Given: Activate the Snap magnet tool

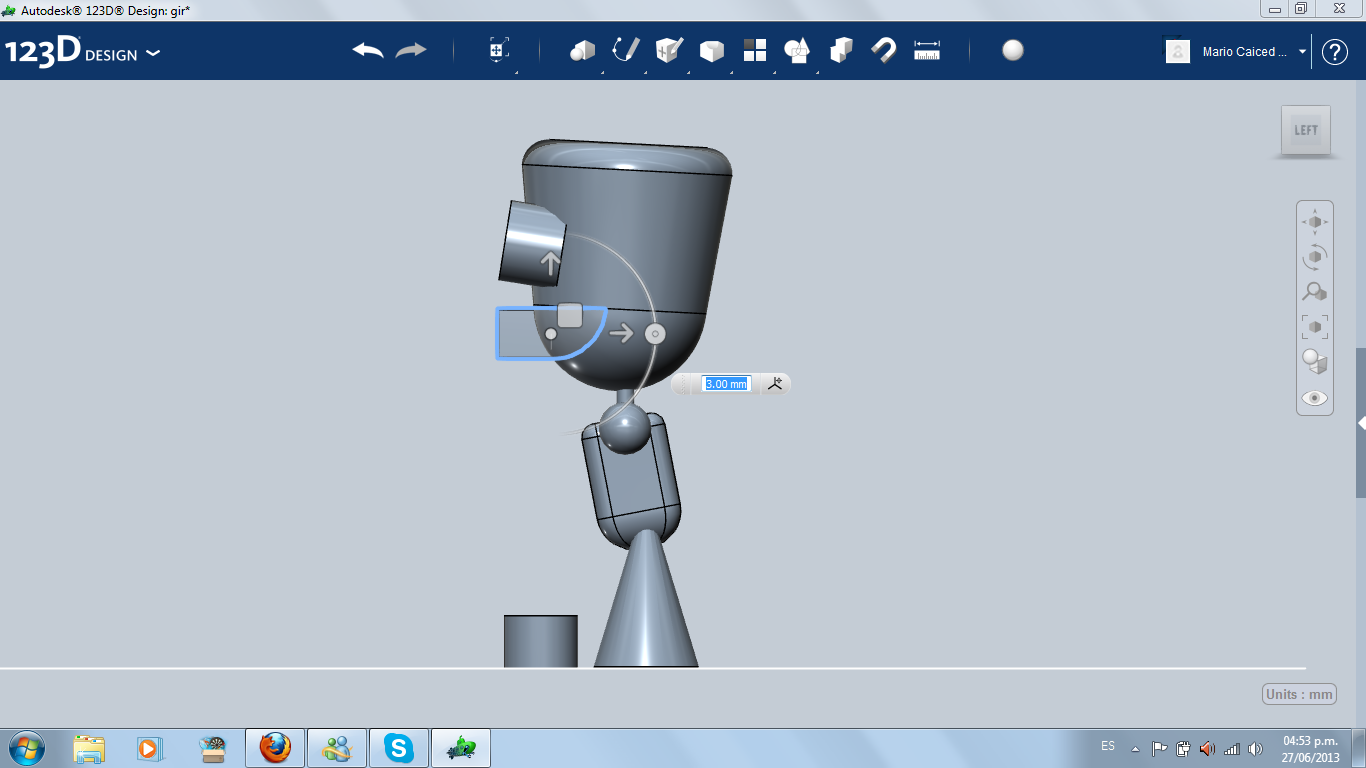Looking at the screenshot, I should 884,50.
